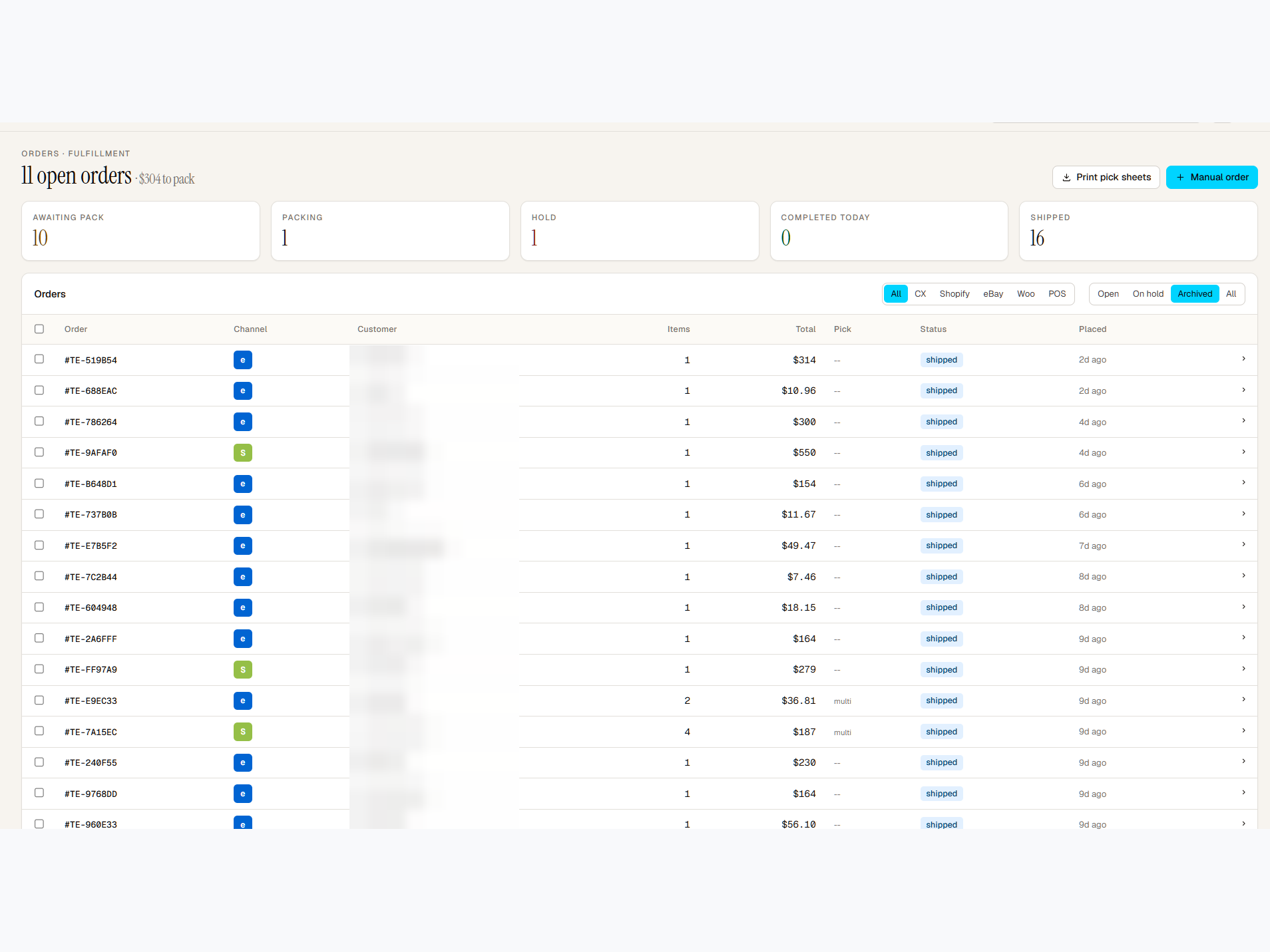This screenshot has width=1270, height=952.
Task: Expand order #TE-519B54 with its row chevron
Action: click(x=1243, y=359)
